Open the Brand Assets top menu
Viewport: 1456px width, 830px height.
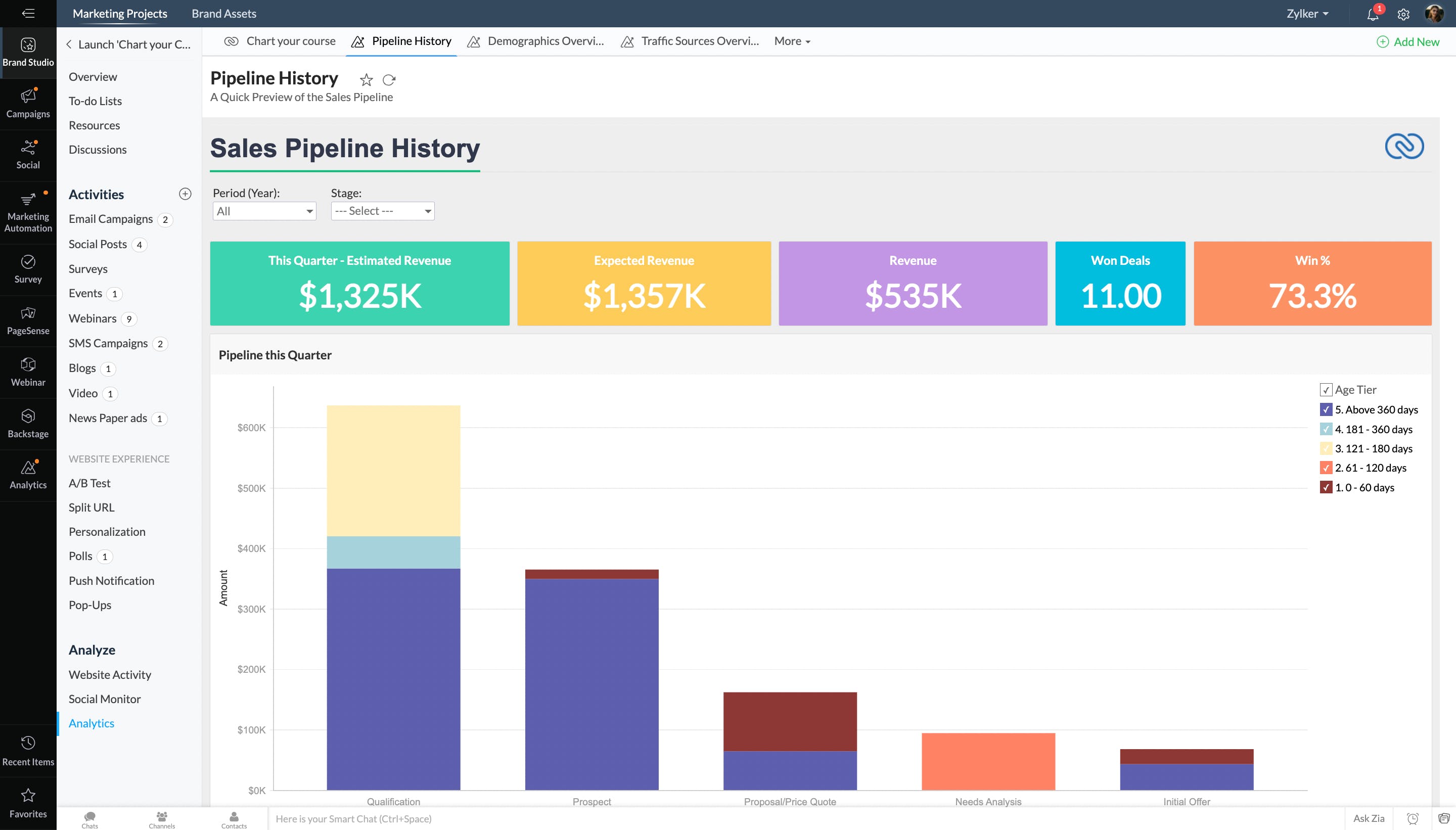coord(223,14)
